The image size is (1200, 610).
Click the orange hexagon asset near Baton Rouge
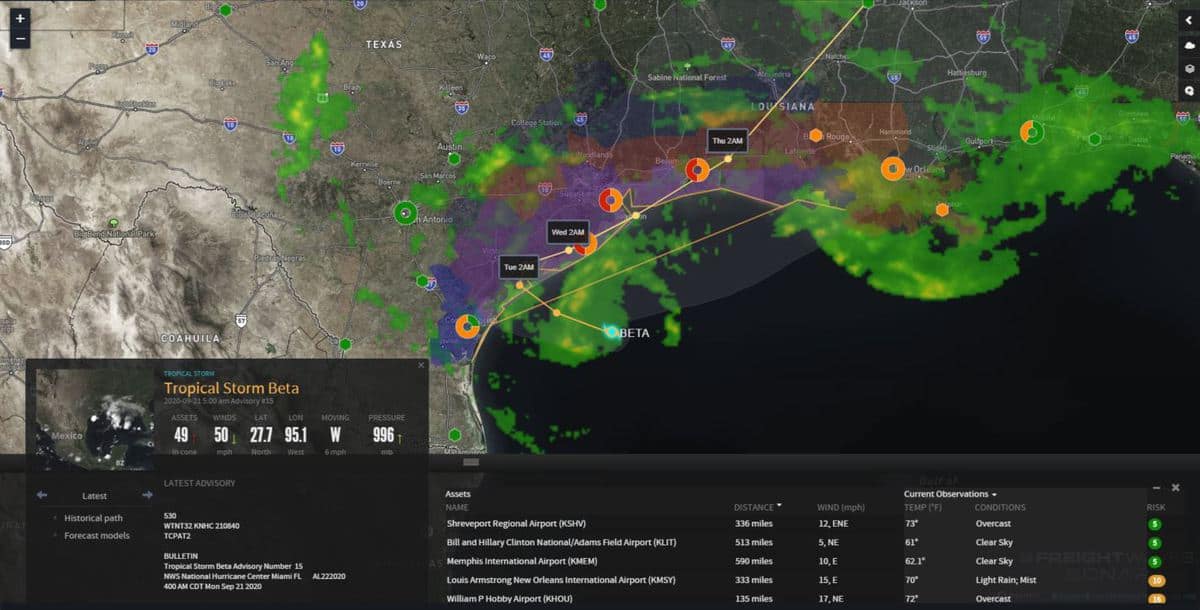pos(816,135)
